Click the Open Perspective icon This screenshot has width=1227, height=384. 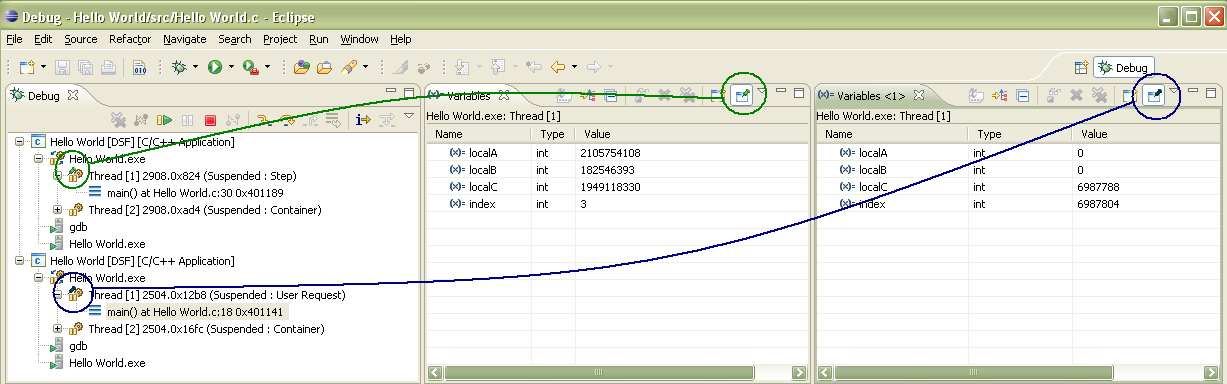pos(1080,67)
